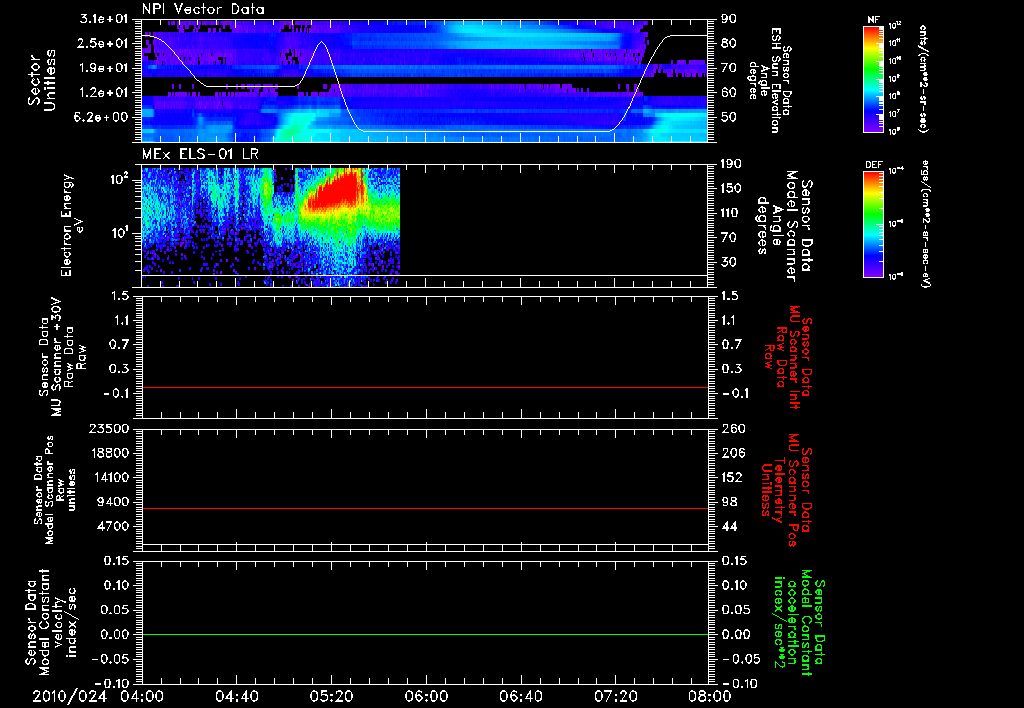Click the DEF label above the color bar
Viewport: 1024px width, 708px height.
coord(873,165)
